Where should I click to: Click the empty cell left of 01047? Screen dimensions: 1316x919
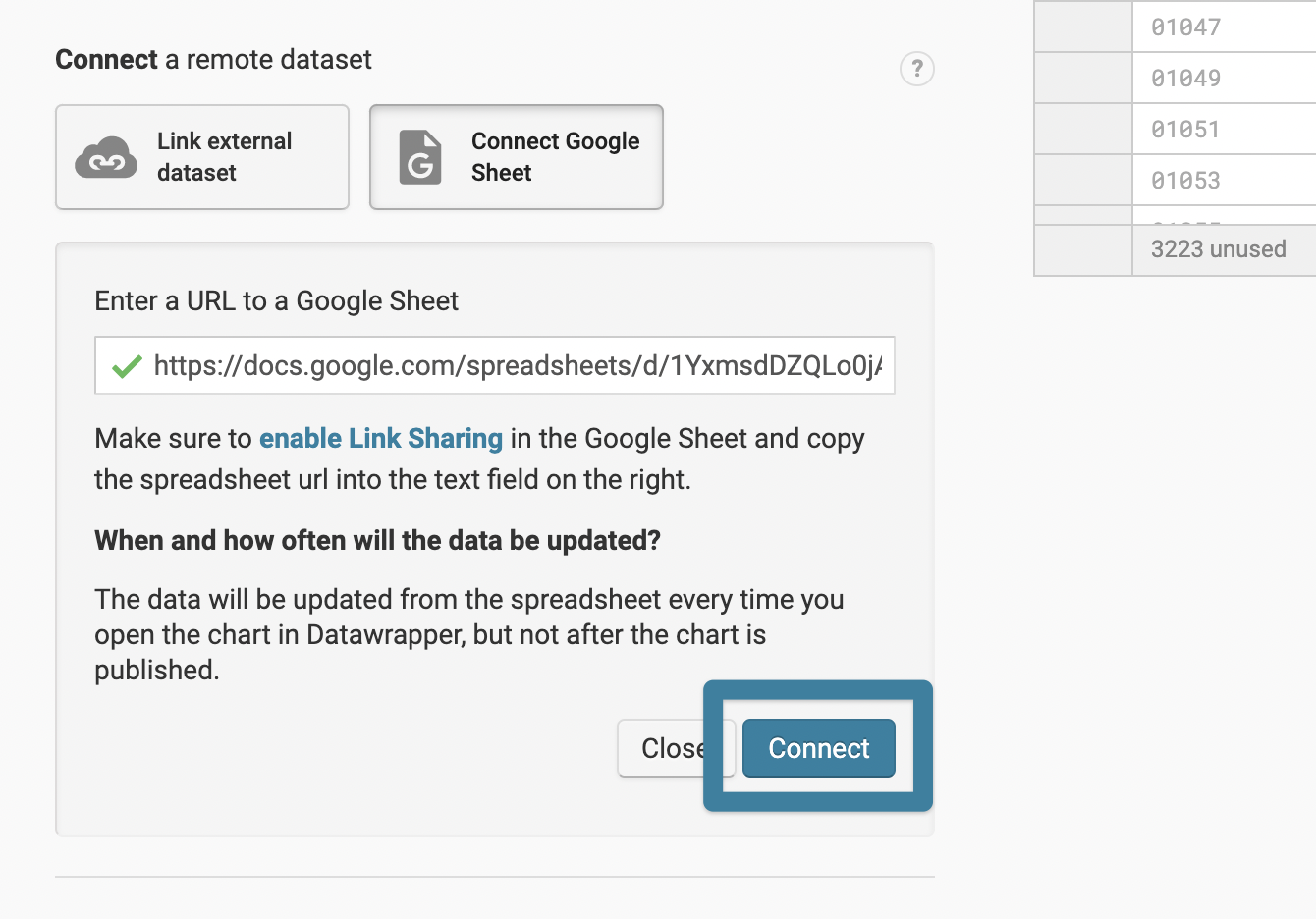click(x=1082, y=27)
